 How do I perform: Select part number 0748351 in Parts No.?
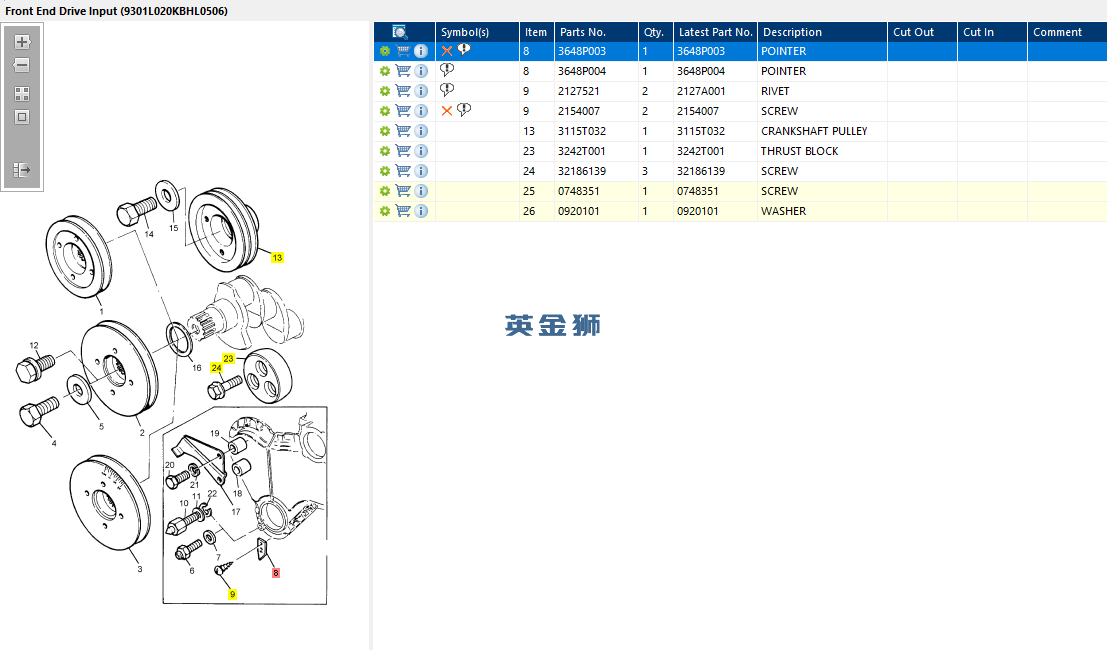click(597, 191)
